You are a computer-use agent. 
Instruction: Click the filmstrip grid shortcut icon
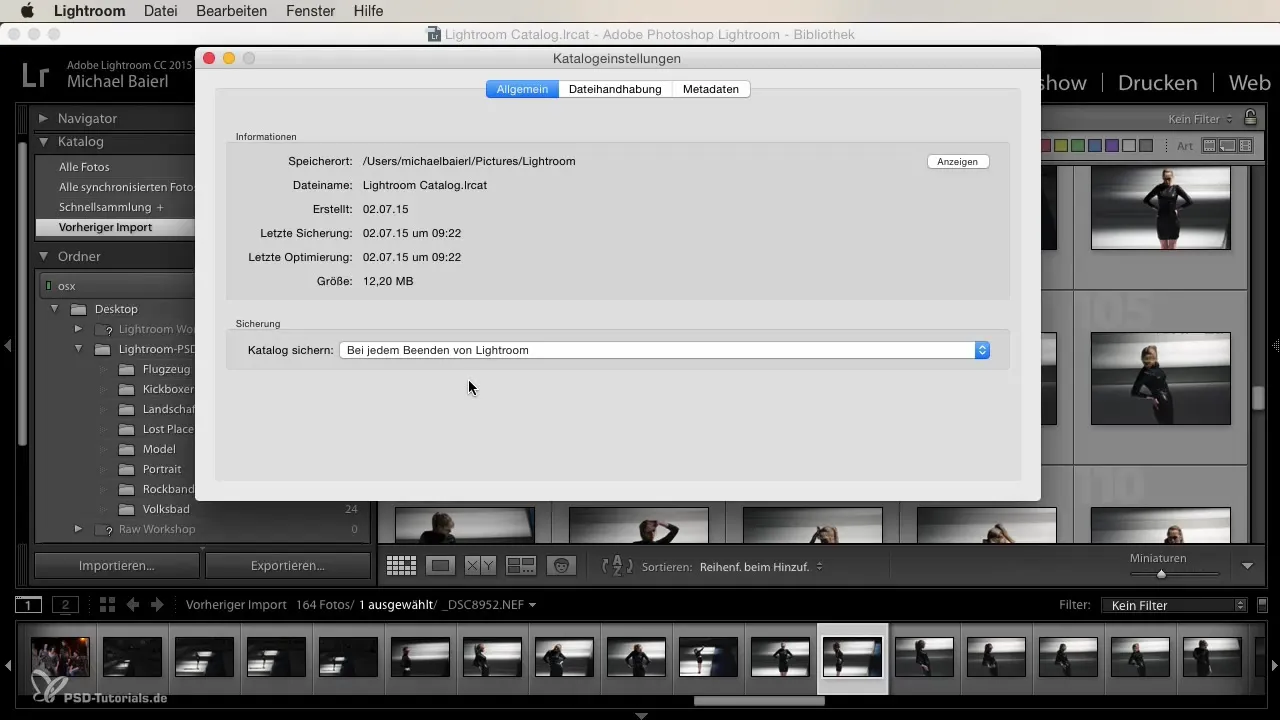107,605
